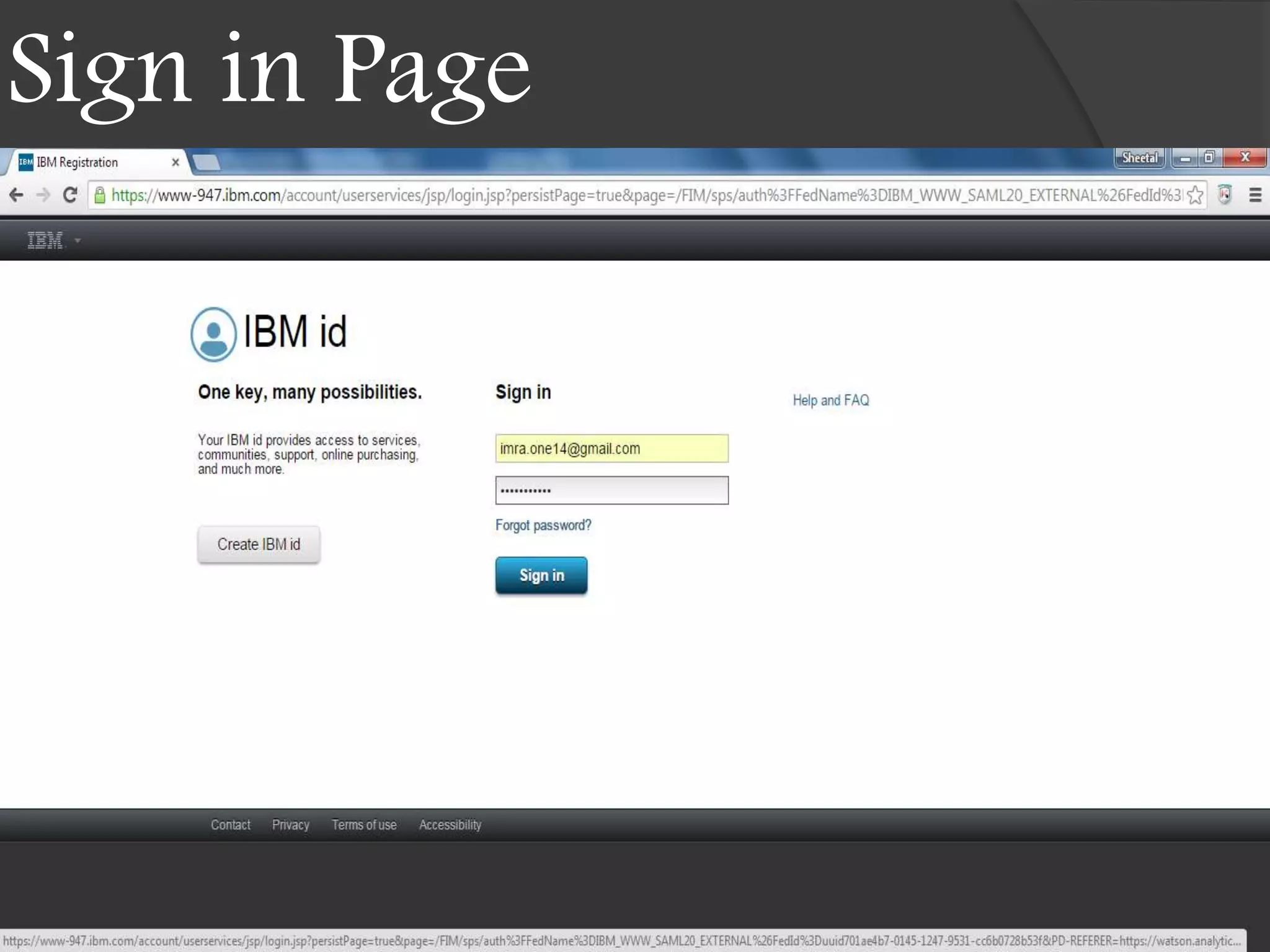Click the Sheetal profile button
This screenshot has width=1270, height=952.
[x=1139, y=158]
